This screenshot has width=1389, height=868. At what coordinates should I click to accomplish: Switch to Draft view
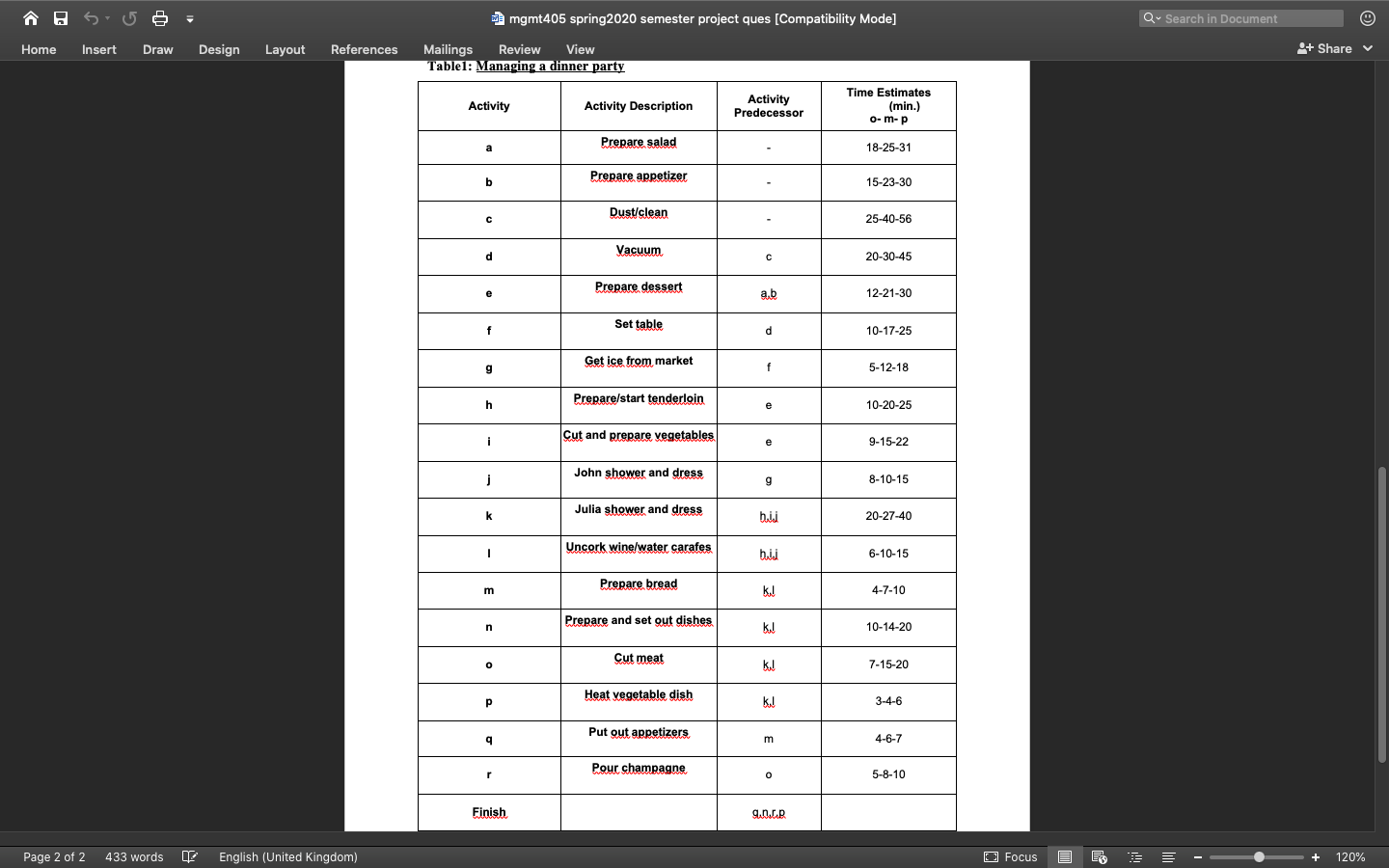coord(1168,856)
